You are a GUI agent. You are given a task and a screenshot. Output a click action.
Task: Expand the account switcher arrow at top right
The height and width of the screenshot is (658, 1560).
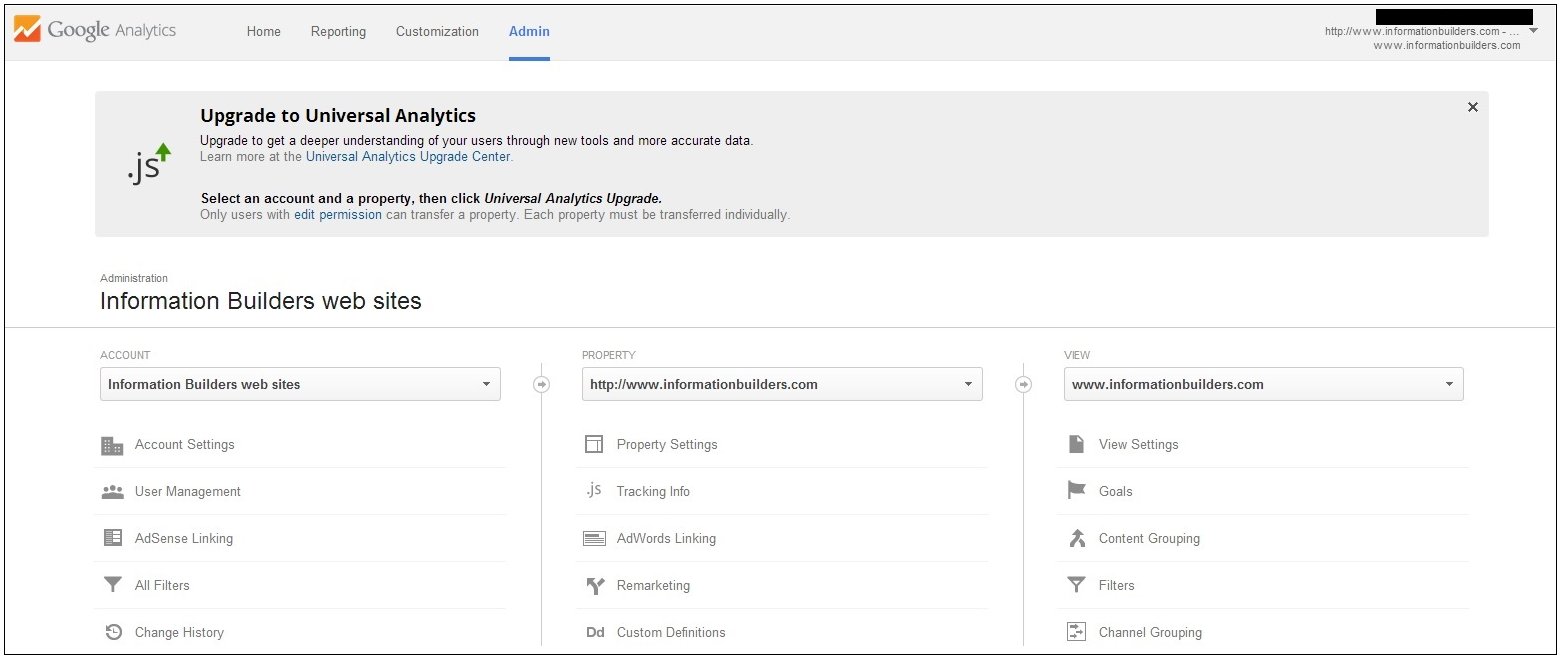pyautogui.click(x=1534, y=31)
